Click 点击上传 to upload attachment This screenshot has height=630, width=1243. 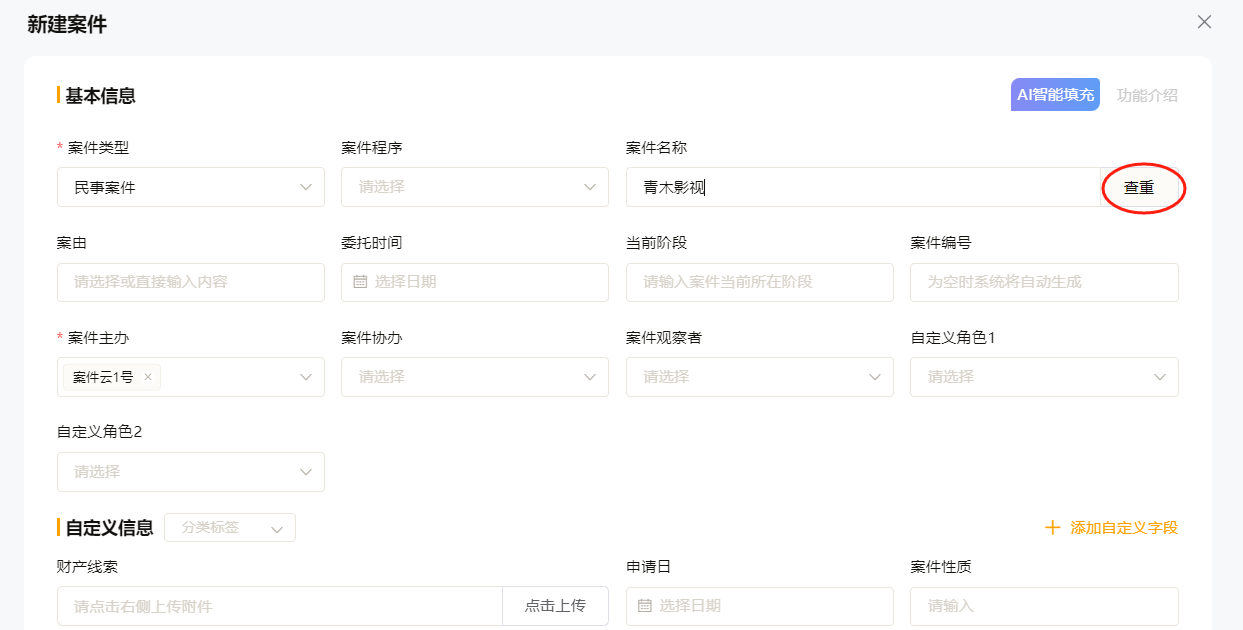click(x=555, y=606)
